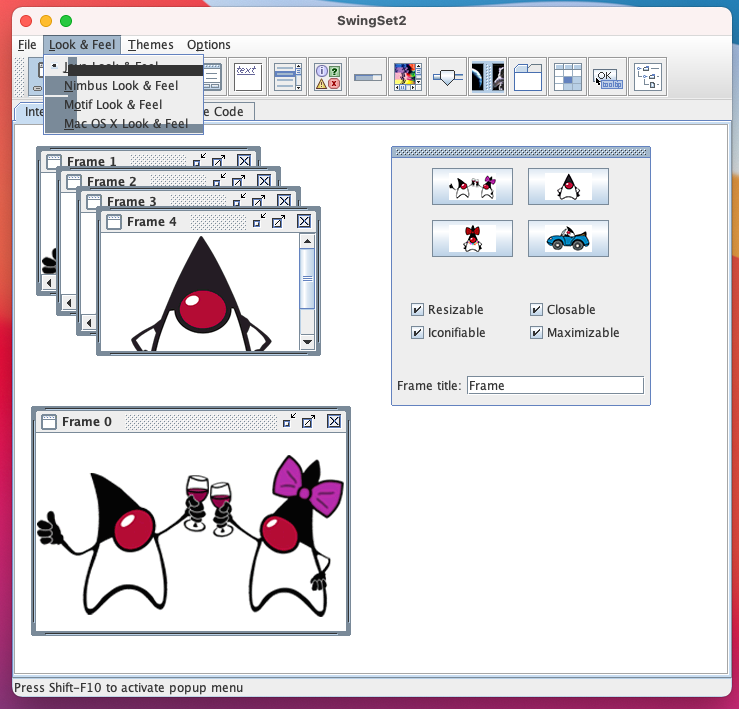
Task: Open the tabbed pane demo icon
Action: point(528,76)
